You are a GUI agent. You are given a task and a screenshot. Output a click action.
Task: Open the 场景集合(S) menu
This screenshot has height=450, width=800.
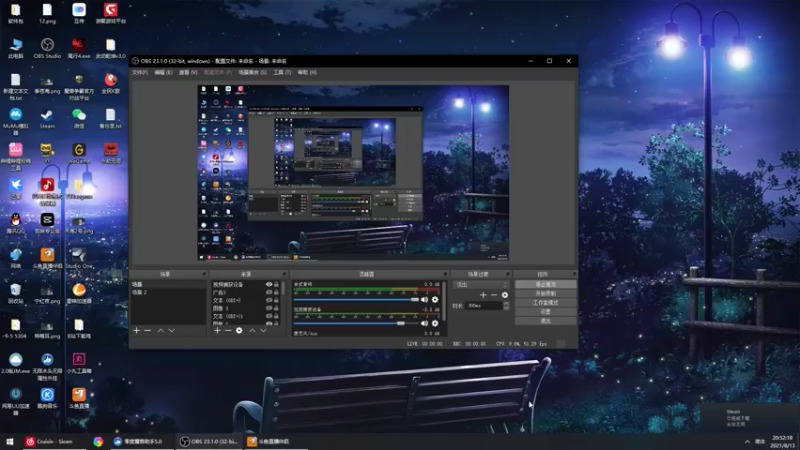tap(253, 72)
